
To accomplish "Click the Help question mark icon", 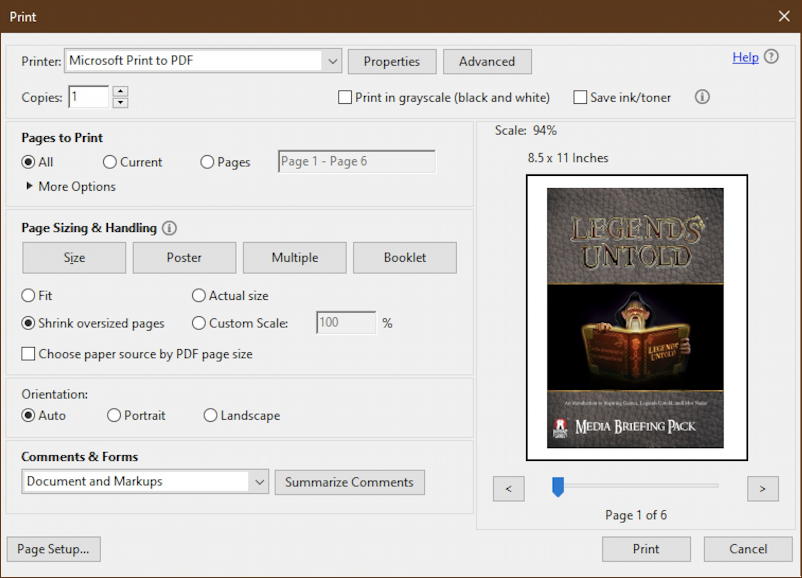I will pos(771,57).
